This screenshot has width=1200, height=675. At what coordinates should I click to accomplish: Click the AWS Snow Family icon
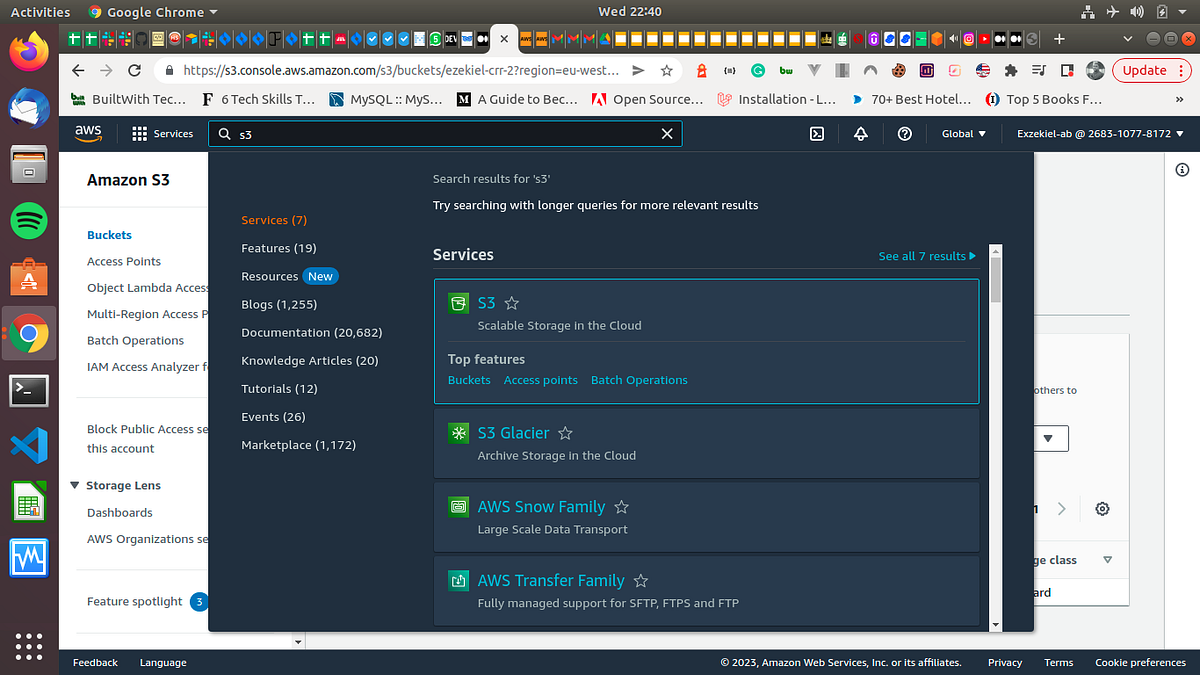(x=459, y=507)
